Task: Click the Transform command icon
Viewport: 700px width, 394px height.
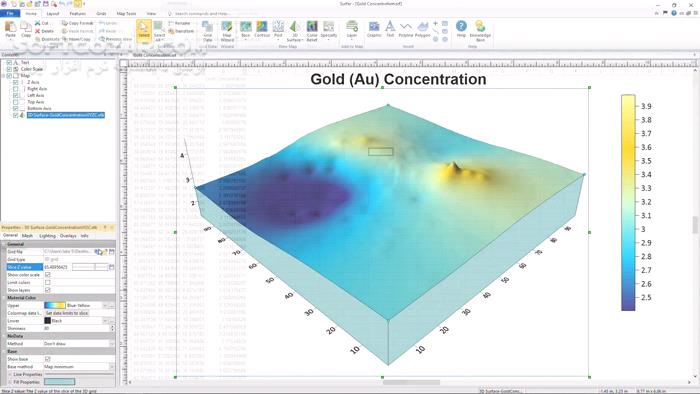Action: [171, 31]
